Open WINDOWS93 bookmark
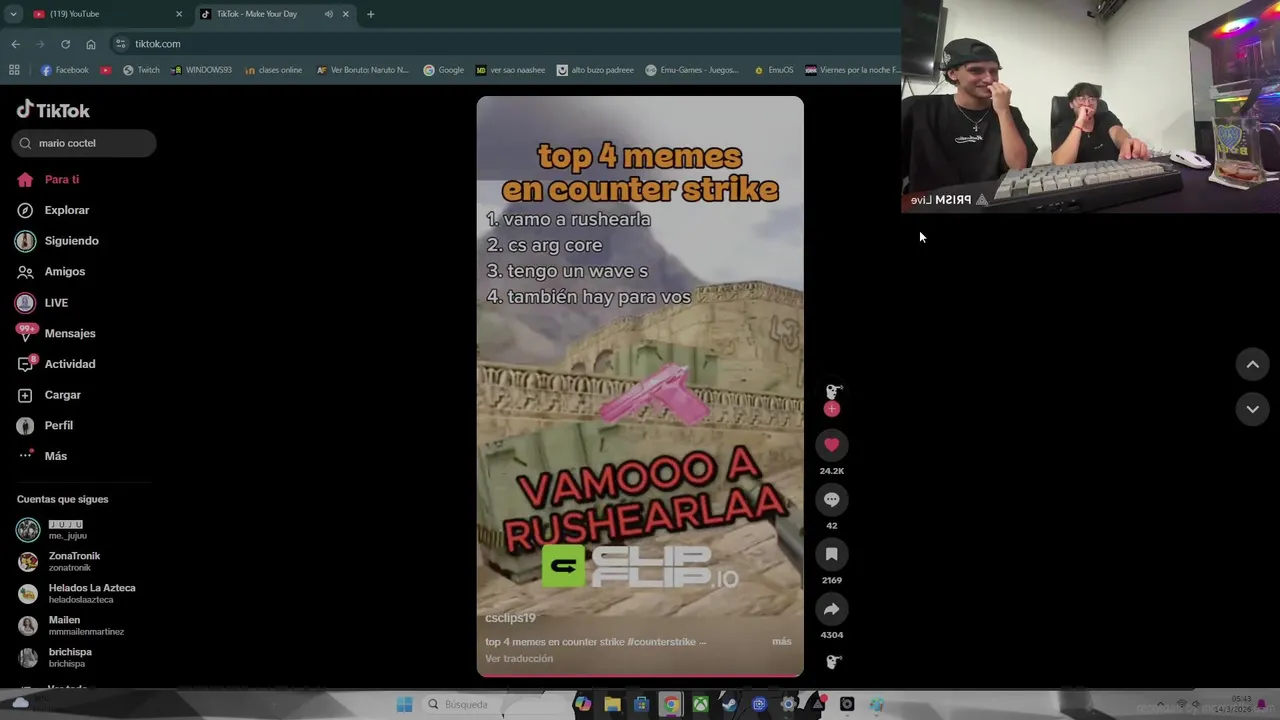The height and width of the screenshot is (720, 1280). tap(201, 70)
